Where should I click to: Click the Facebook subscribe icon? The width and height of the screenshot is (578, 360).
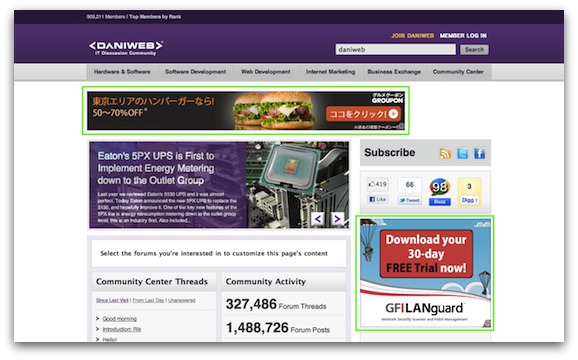point(480,153)
